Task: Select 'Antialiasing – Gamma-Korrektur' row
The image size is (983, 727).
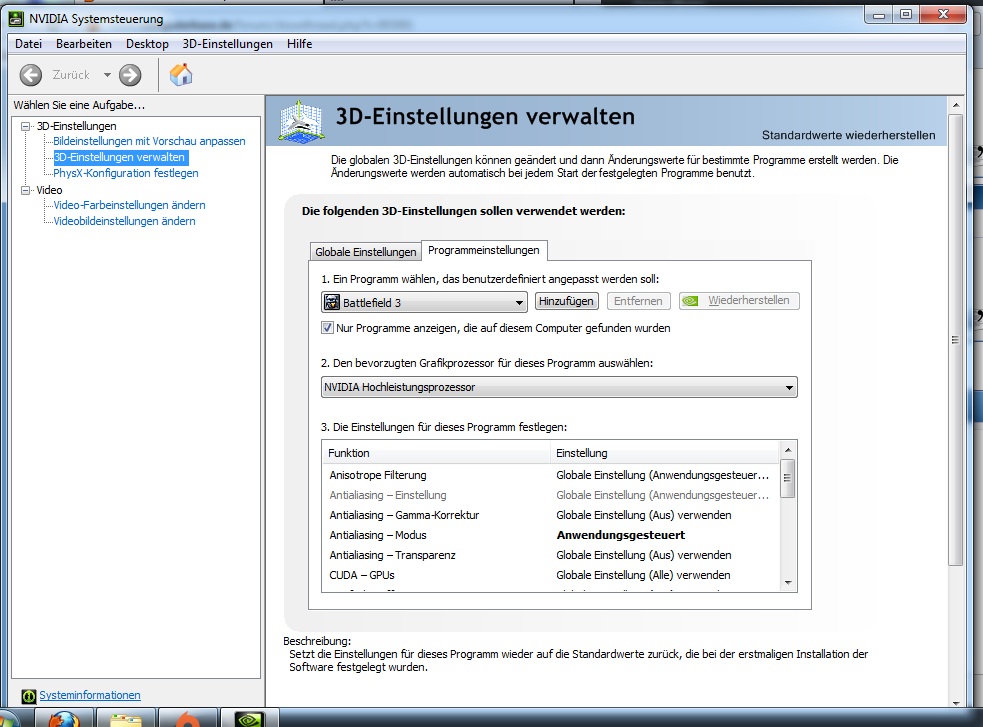Action: (x=550, y=515)
